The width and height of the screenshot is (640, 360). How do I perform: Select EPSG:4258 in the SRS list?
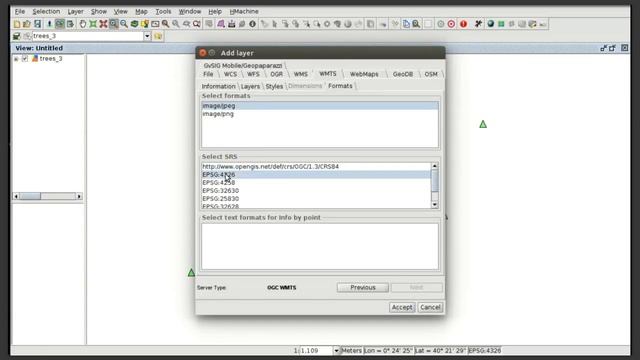[316, 182]
